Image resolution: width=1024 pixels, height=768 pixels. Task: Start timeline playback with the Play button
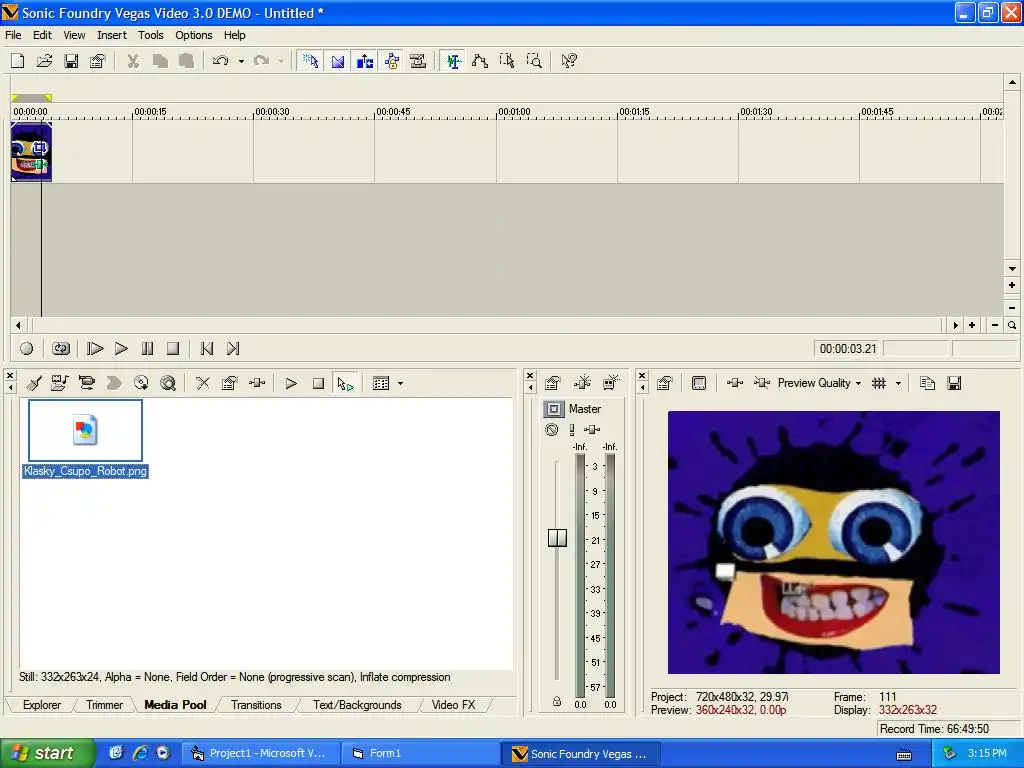(121, 349)
